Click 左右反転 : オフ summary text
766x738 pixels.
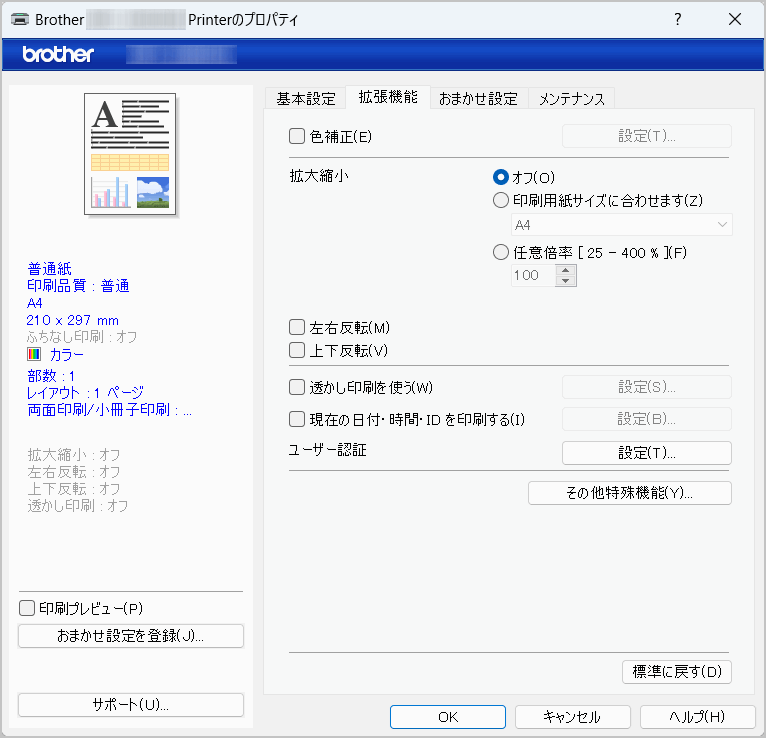73,472
